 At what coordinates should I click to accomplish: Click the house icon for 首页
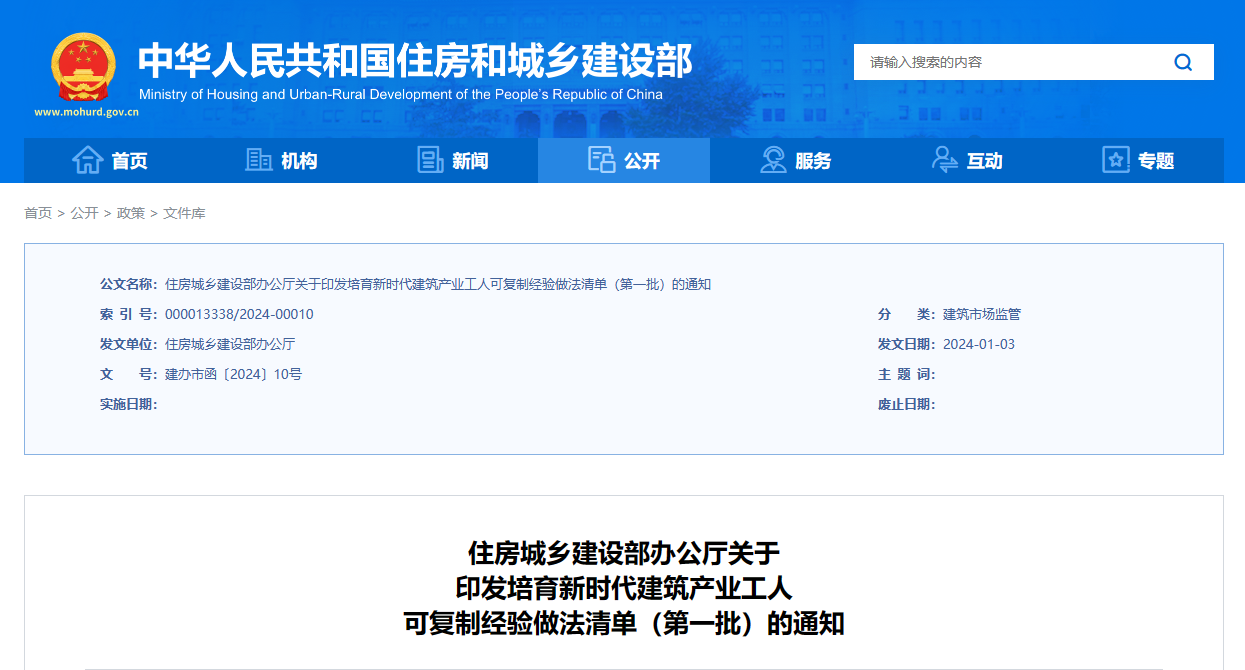point(88,160)
